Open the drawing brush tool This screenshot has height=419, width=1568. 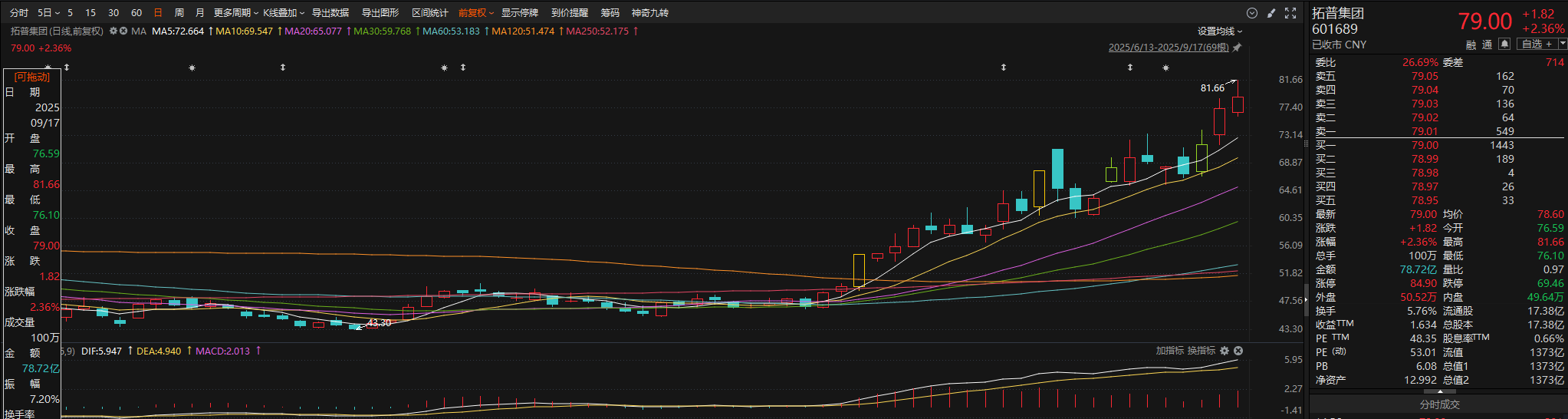point(1271,13)
